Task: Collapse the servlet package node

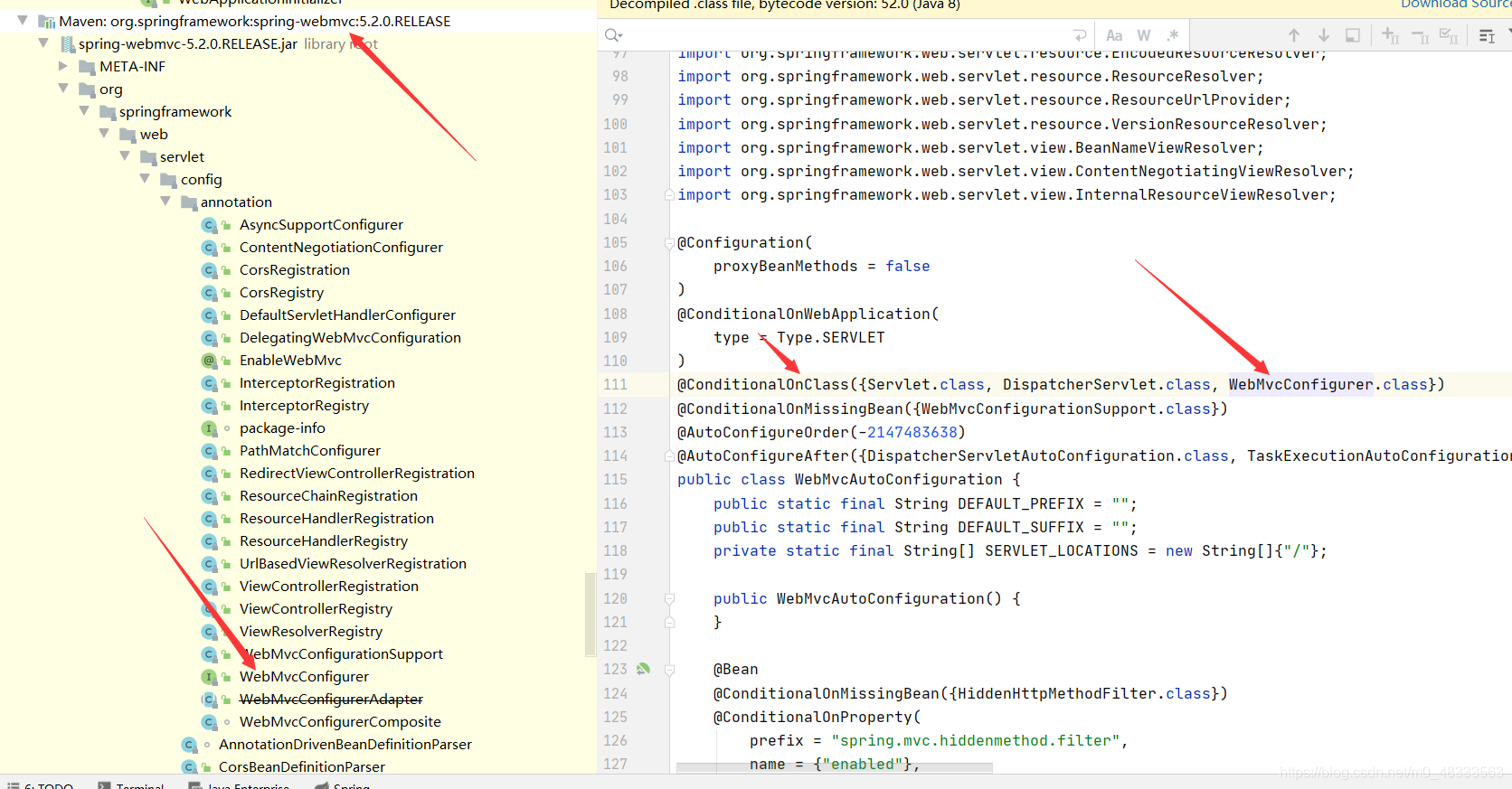Action: point(125,156)
